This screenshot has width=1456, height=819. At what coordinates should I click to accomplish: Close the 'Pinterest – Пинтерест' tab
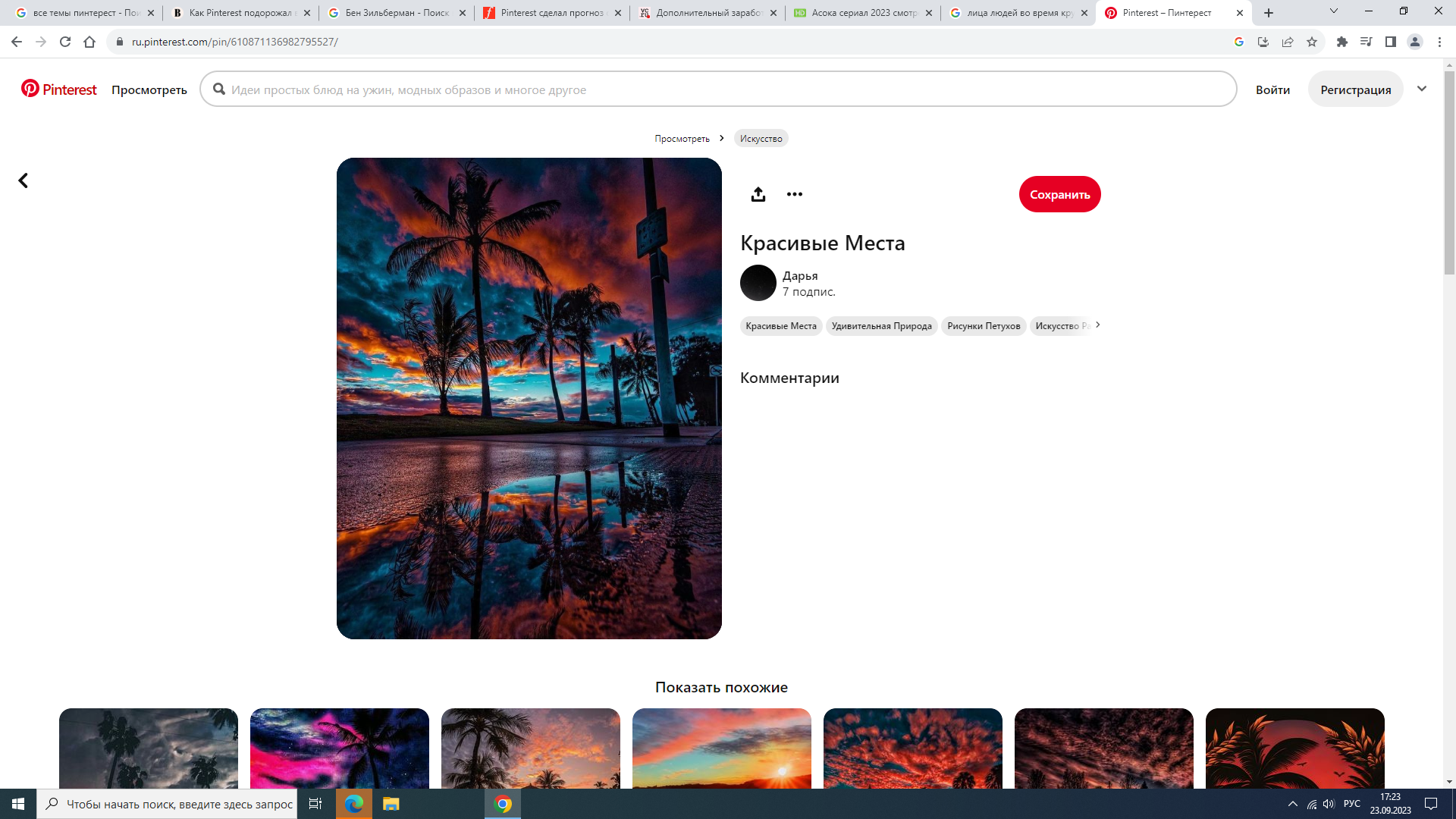pos(1240,13)
